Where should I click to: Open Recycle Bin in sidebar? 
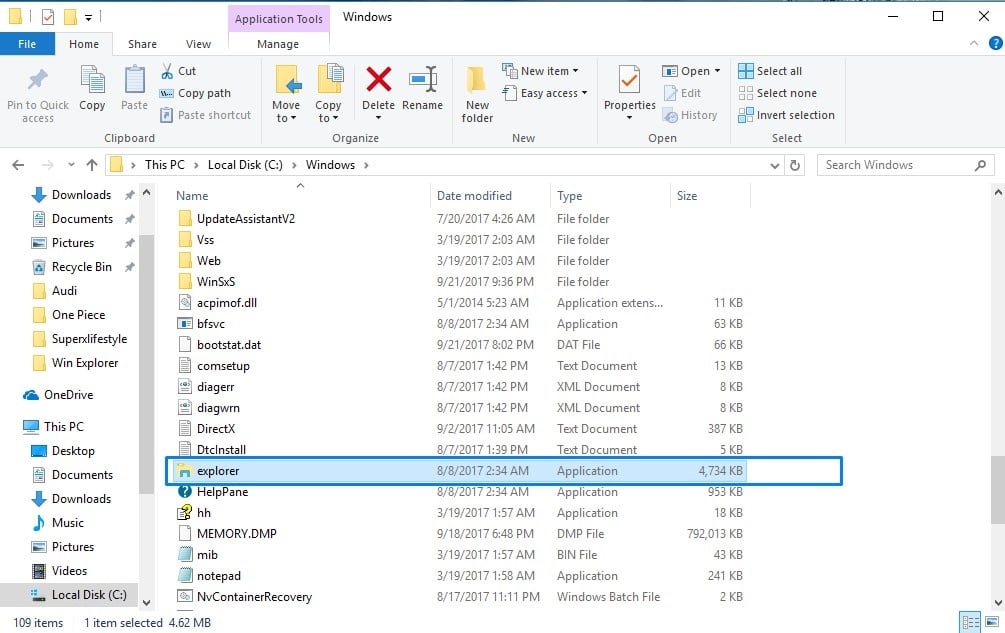(81, 267)
